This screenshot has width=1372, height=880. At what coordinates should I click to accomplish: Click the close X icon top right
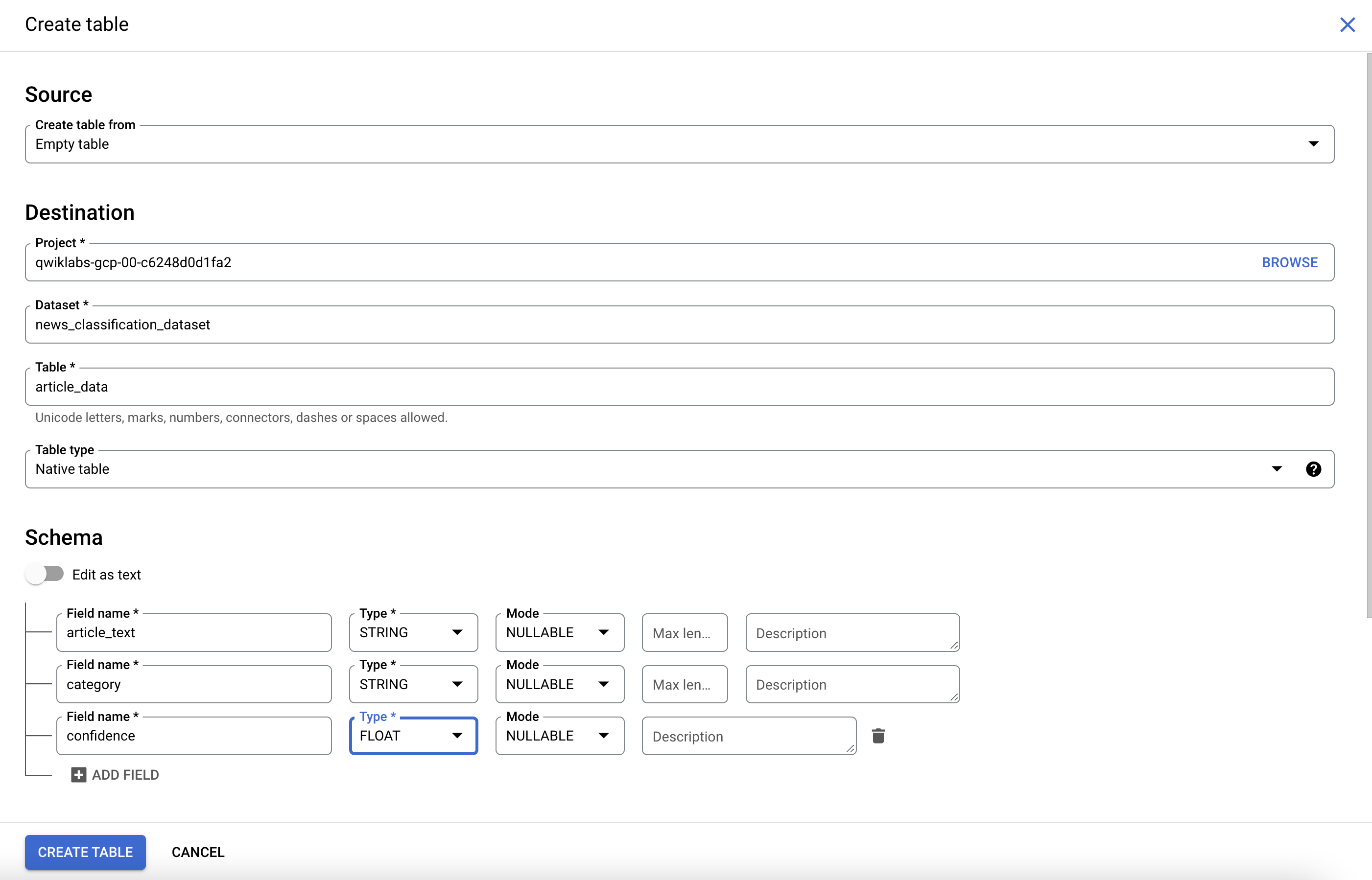[x=1348, y=25]
